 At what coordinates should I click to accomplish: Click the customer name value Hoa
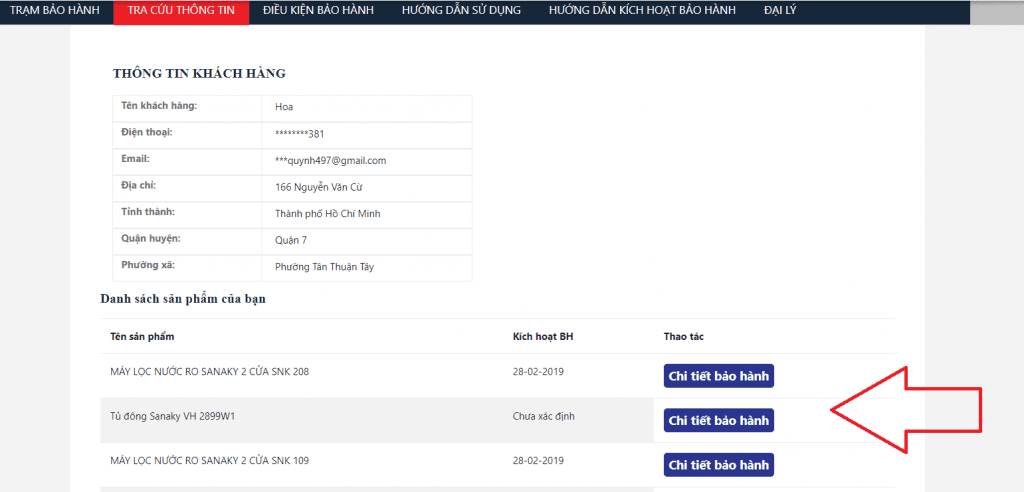pos(284,107)
